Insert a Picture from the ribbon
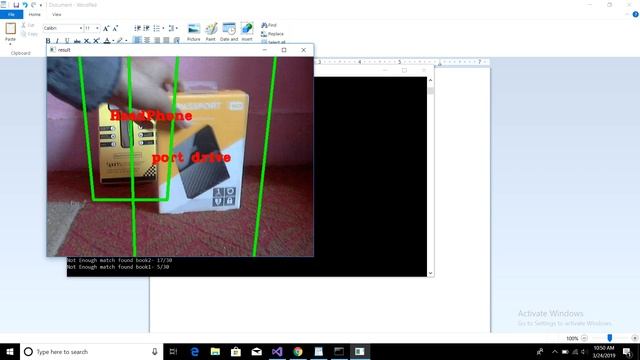 coord(193,32)
